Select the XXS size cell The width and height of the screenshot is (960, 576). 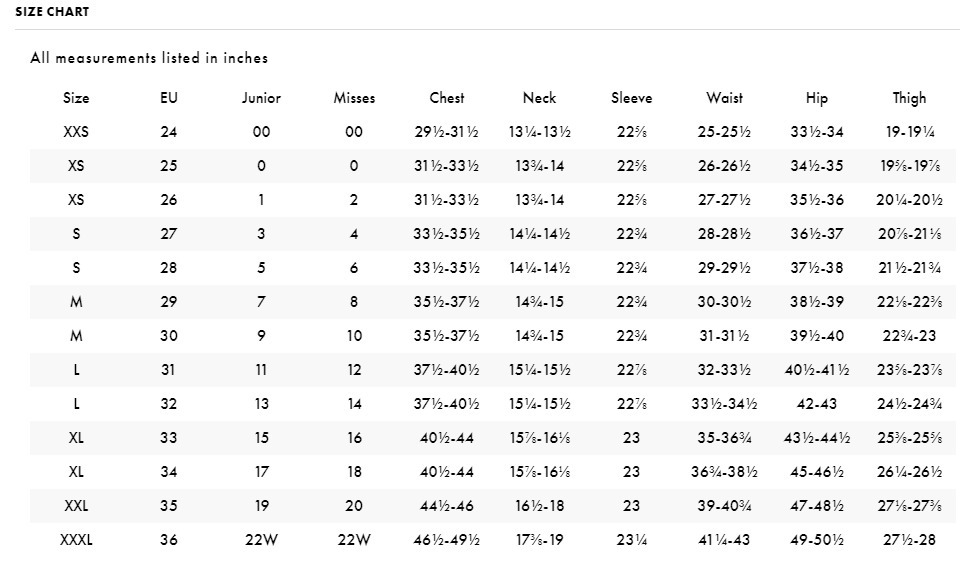pos(76,131)
